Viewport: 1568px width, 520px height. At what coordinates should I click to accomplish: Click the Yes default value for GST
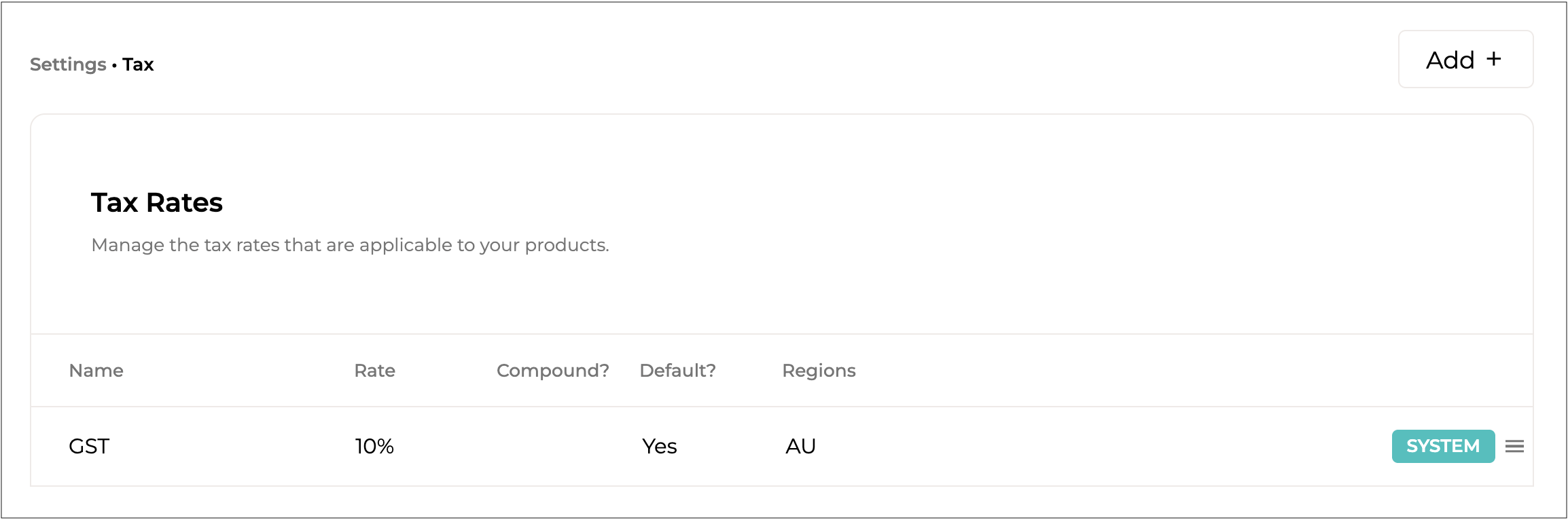point(659,446)
